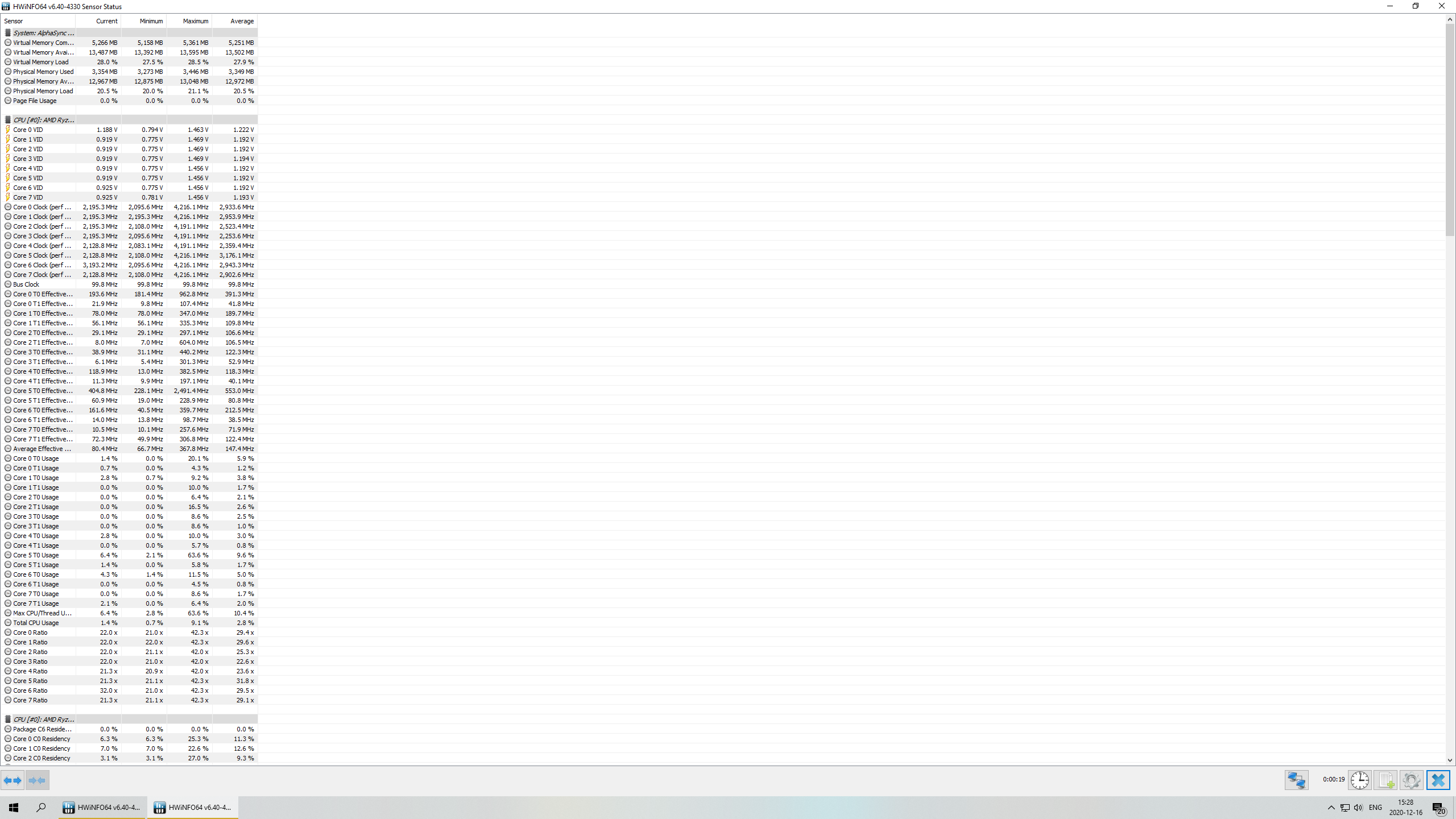Select the Core 0 VID sensor row
Image resolution: width=1456 pixels, height=819 pixels.
[130, 130]
